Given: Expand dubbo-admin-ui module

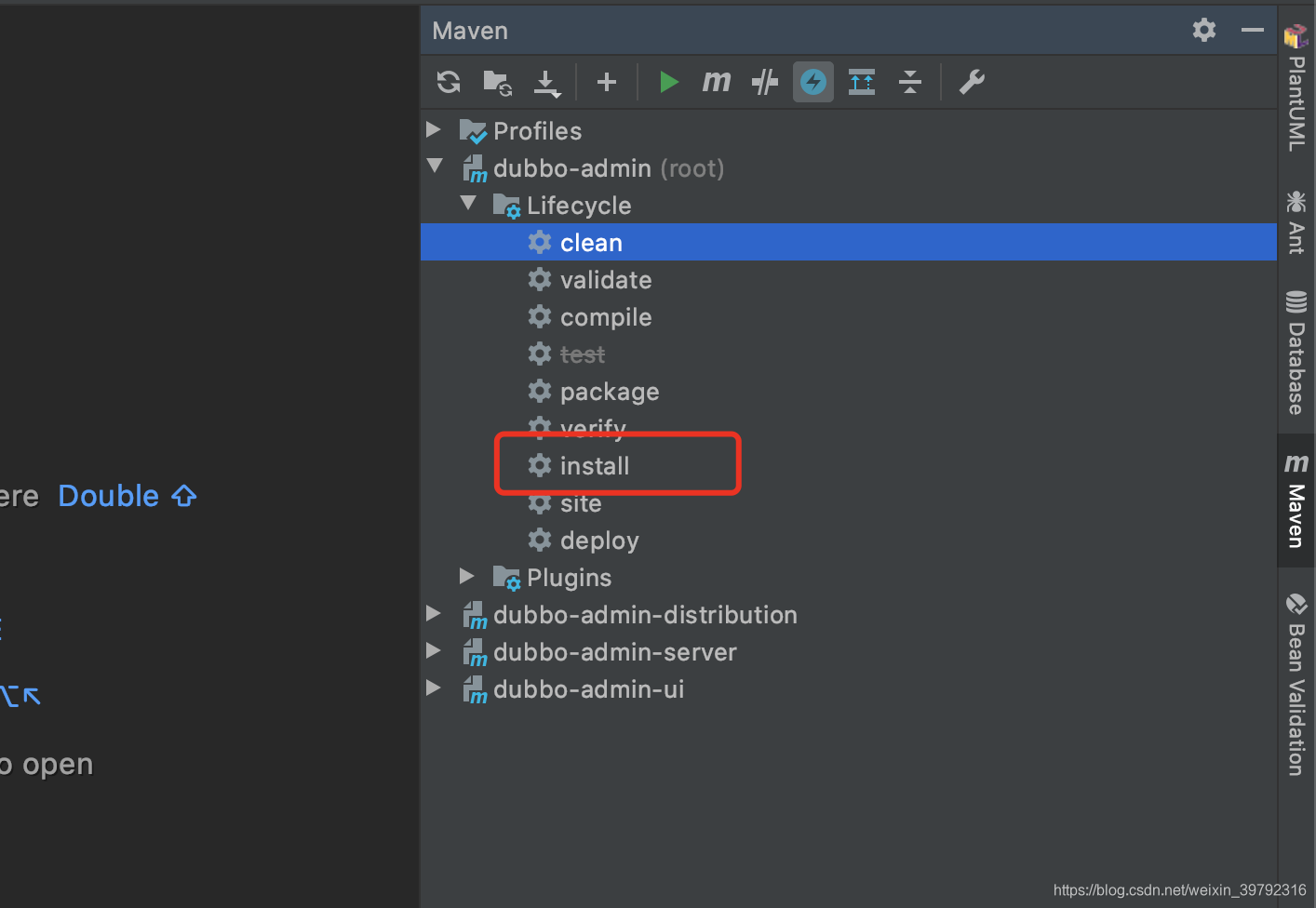Looking at the screenshot, I should point(434,688).
